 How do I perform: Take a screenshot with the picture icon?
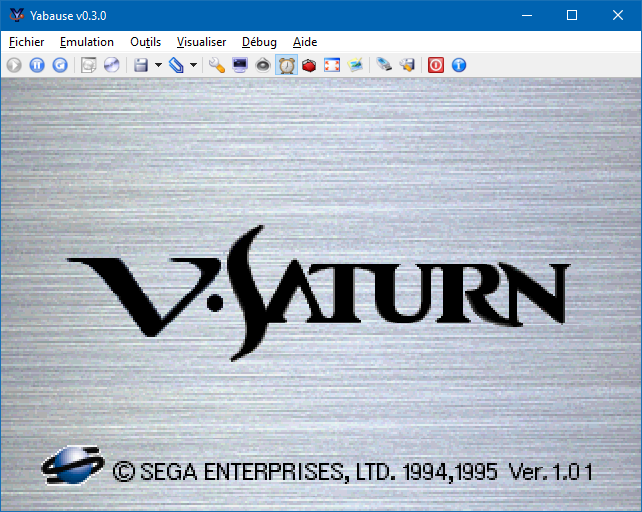pyautogui.click(x=355, y=65)
